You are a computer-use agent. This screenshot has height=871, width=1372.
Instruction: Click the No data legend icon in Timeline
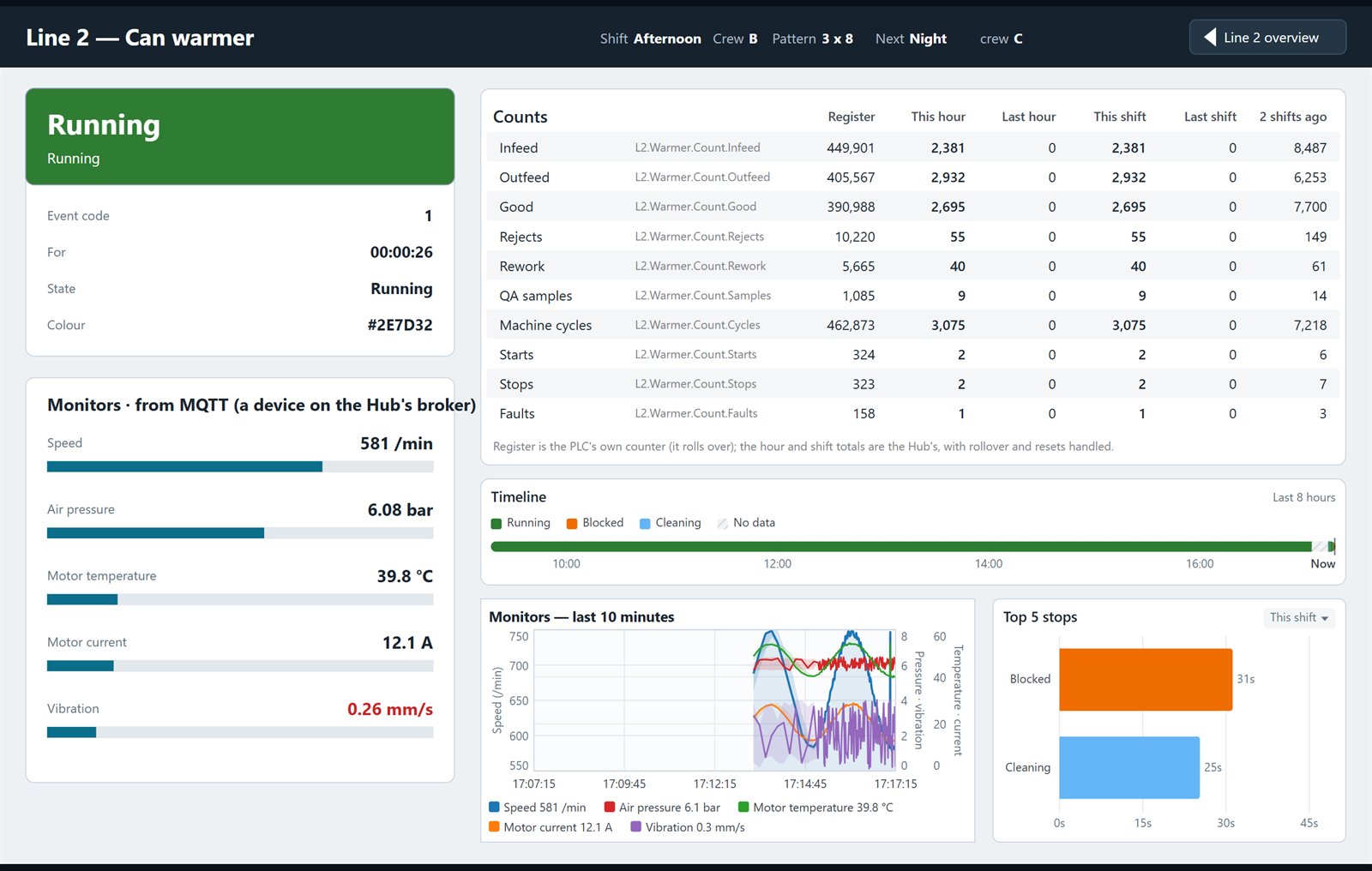722,523
